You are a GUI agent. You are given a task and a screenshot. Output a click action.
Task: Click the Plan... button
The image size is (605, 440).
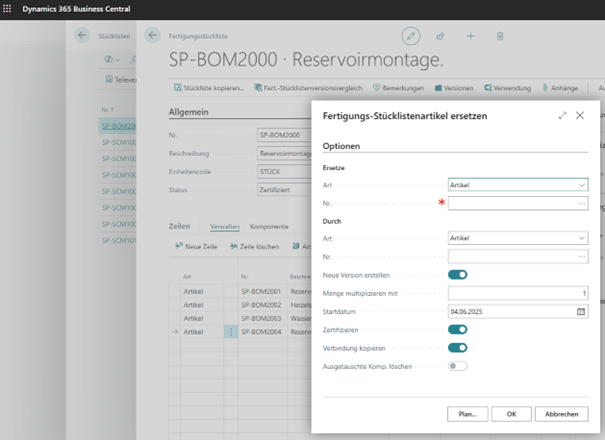(468, 414)
